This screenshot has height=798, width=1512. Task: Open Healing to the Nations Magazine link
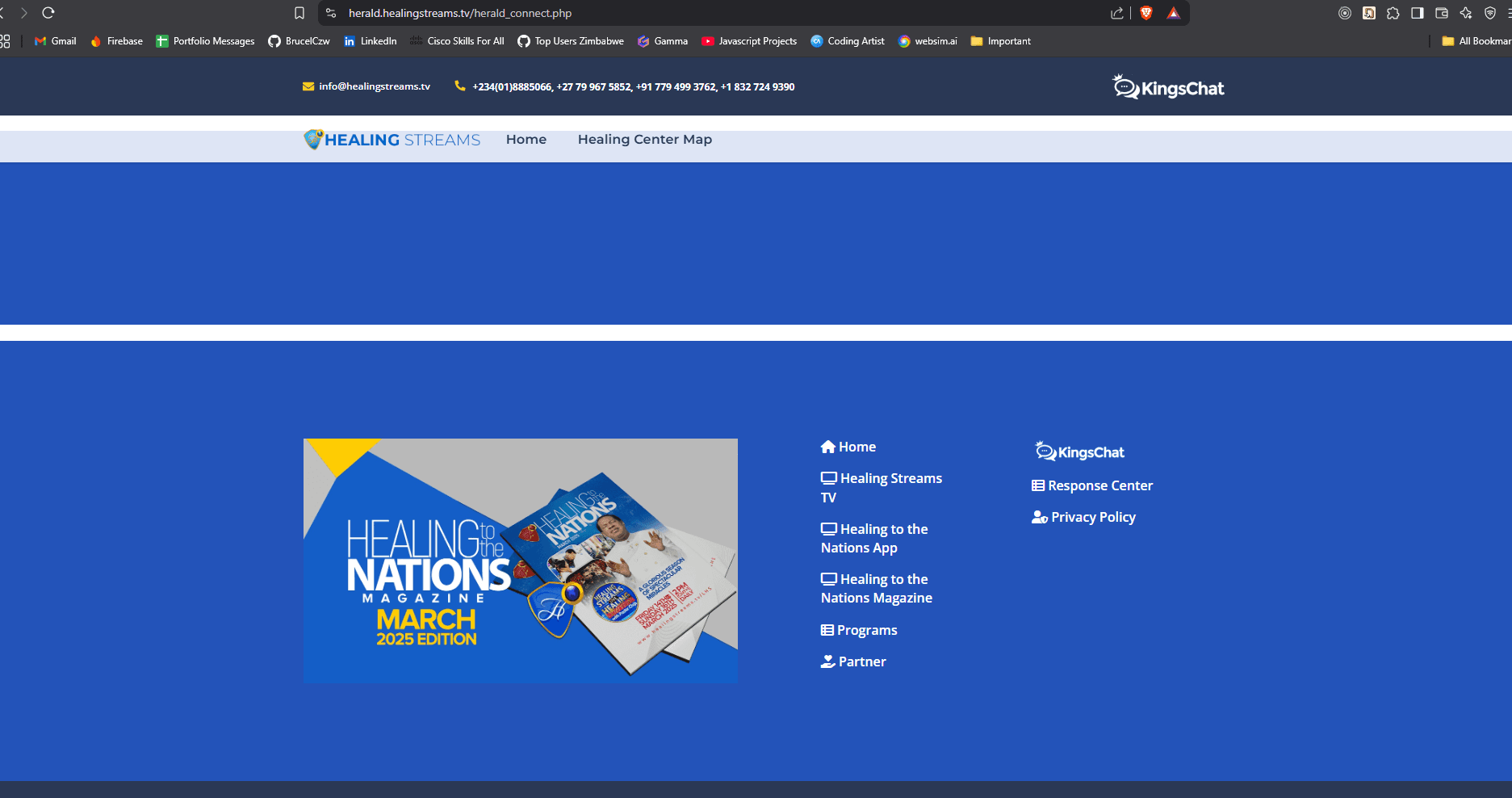point(877,589)
